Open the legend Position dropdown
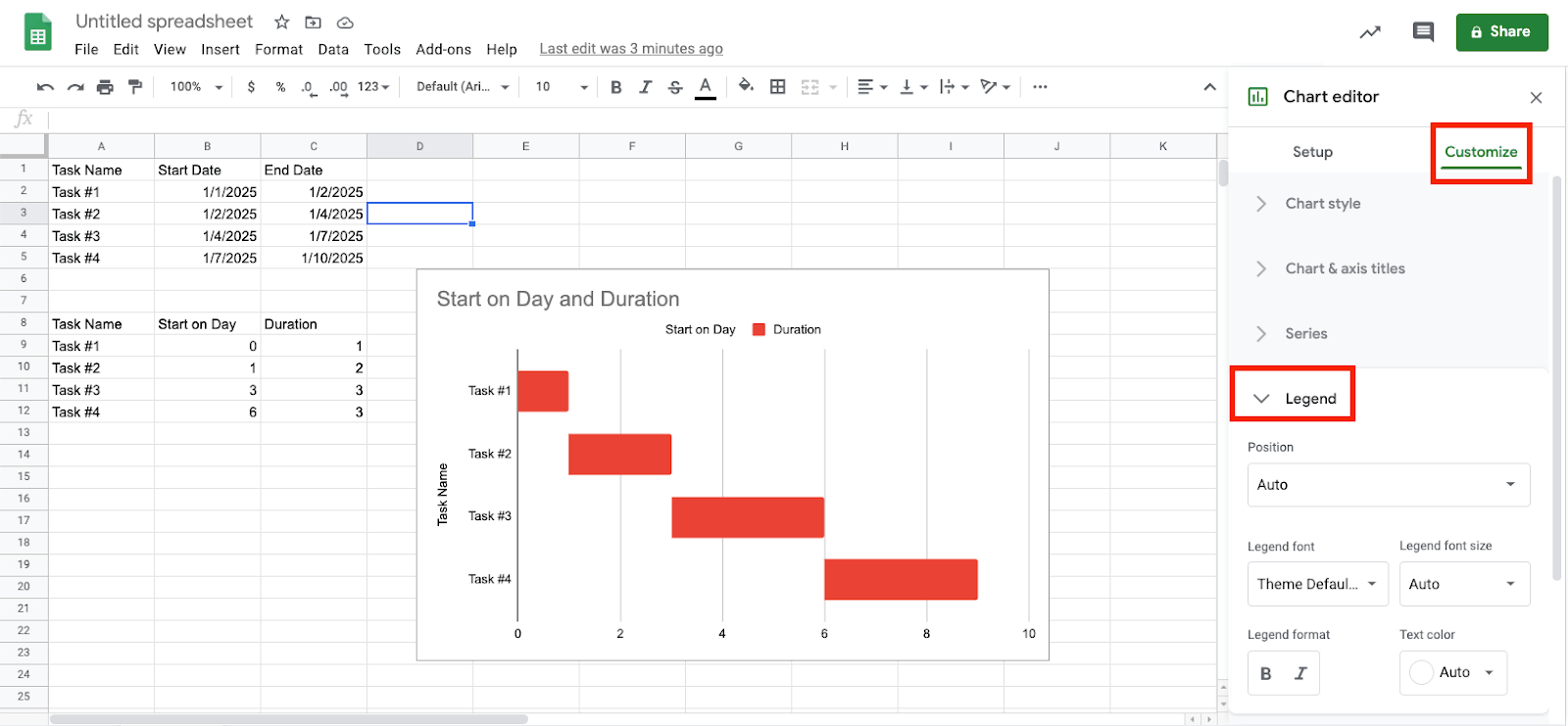The width and height of the screenshot is (1568, 726). (1388, 485)
